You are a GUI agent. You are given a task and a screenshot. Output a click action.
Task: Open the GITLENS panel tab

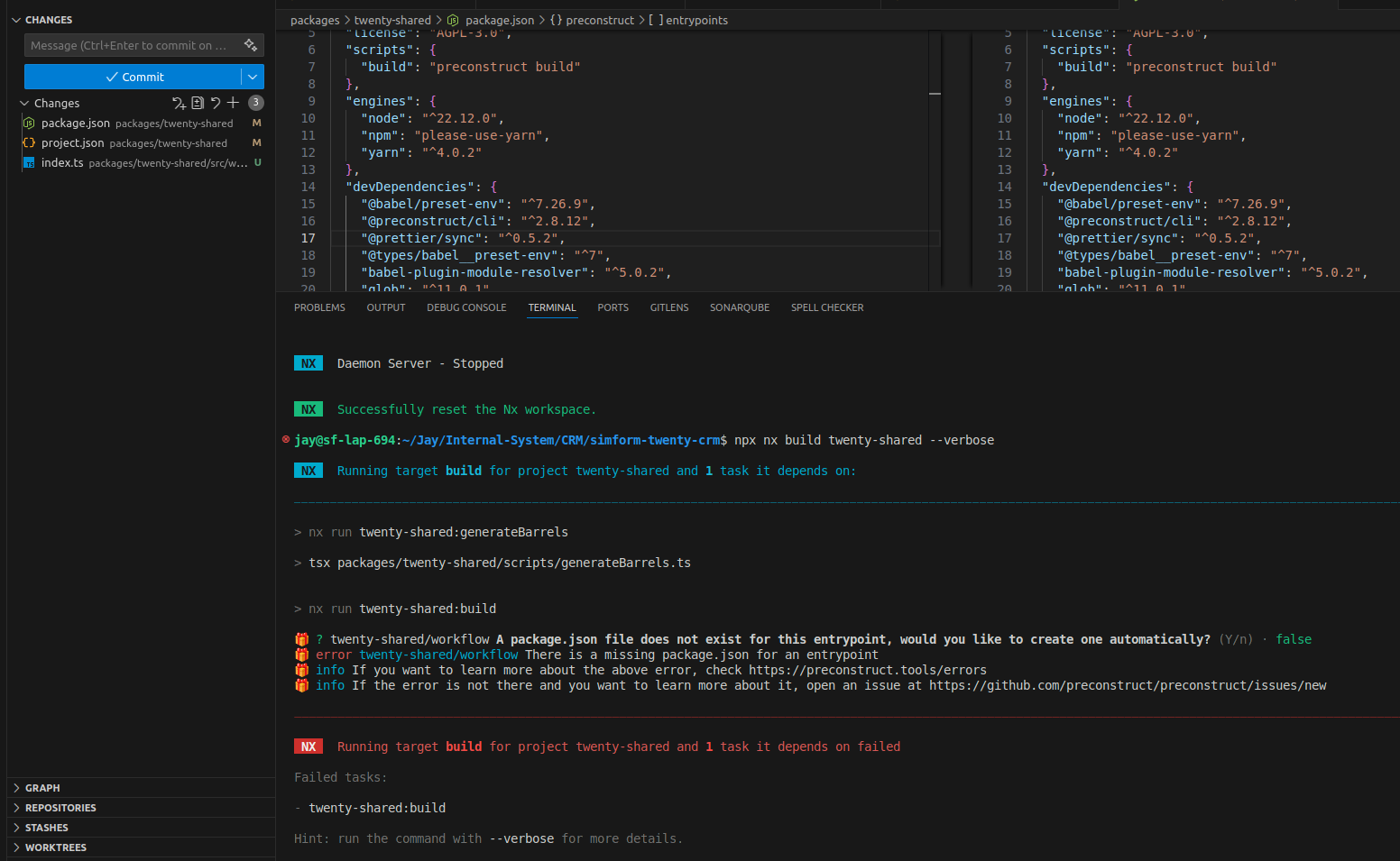point(669,307)
